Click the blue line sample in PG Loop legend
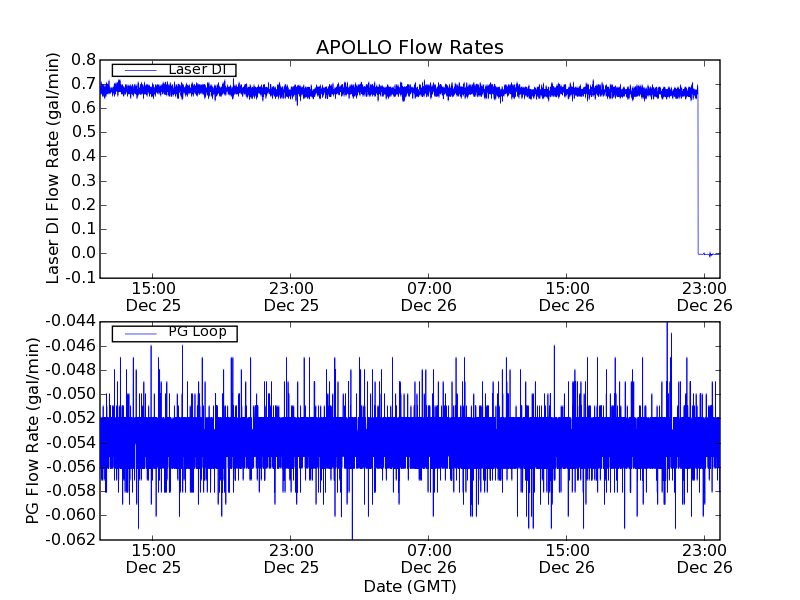The image size is (800, 600). coord(138,333)
